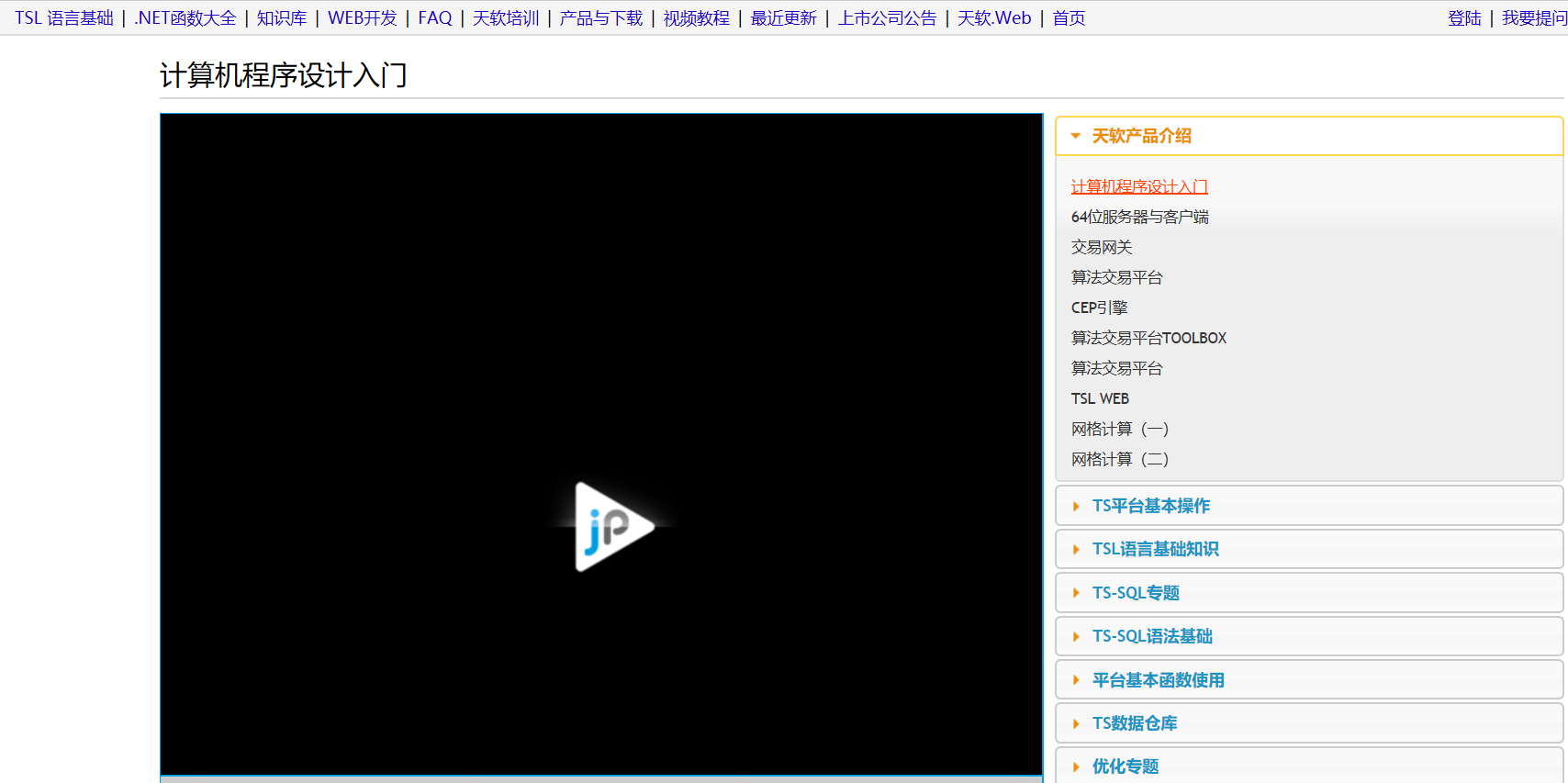1568x783 pixels.
Task: Expand the TS数据仓库 section
Action: (x=1309, y=723)
